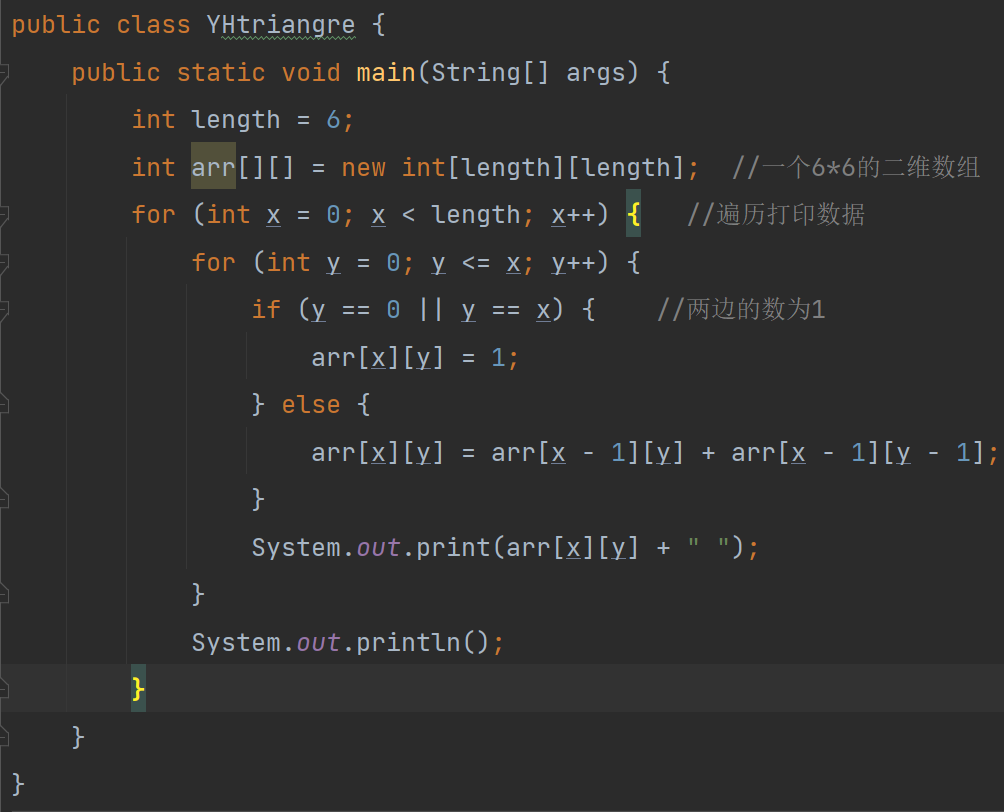Click the highlighted yellow closing brace
Screen dimensions: 1004x812
(138, 689)
